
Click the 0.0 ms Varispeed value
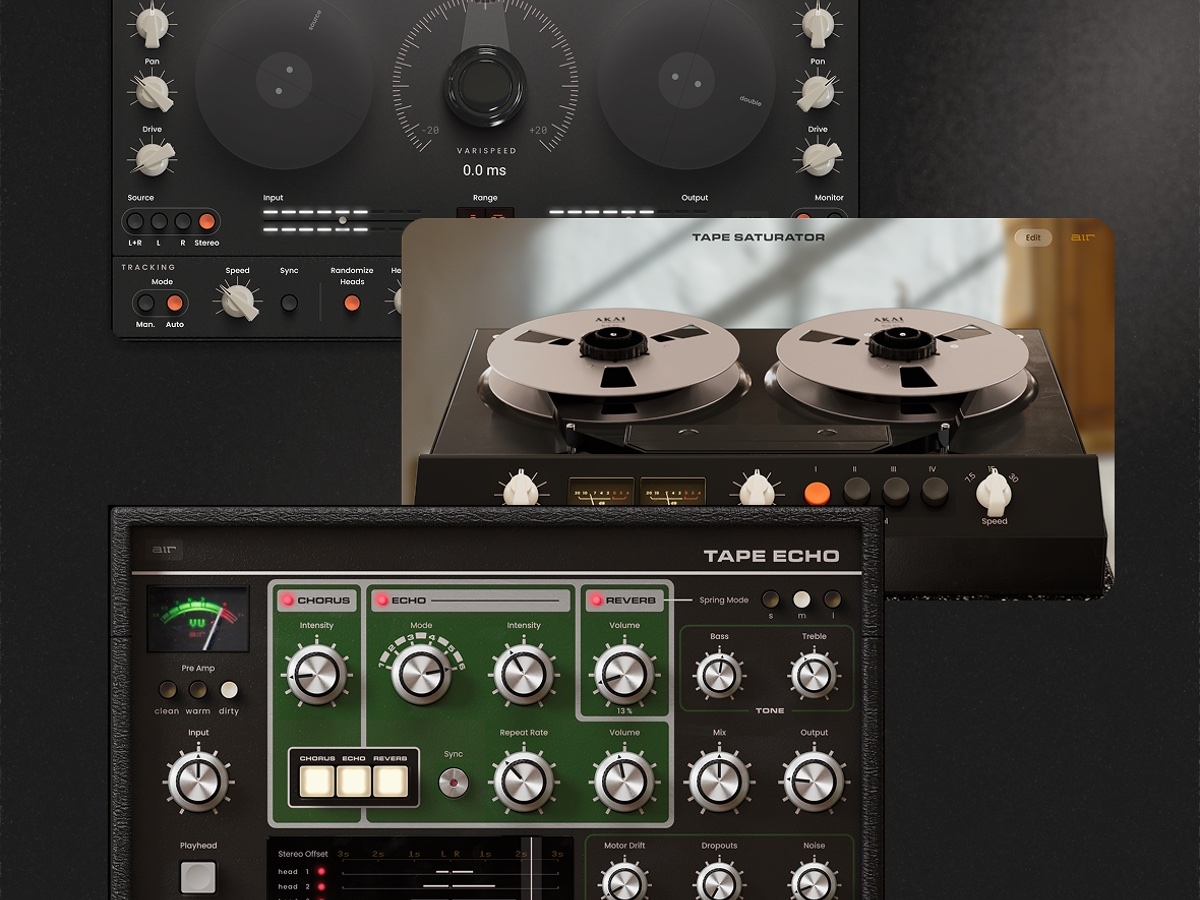point(484,170)
